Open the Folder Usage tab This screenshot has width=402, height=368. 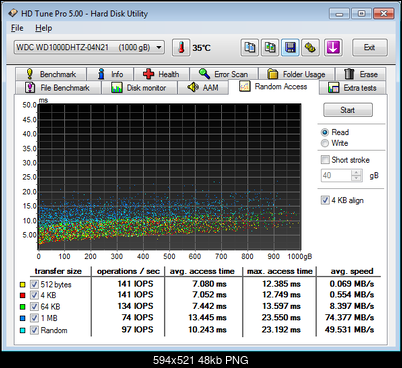(x=296, y=74)
